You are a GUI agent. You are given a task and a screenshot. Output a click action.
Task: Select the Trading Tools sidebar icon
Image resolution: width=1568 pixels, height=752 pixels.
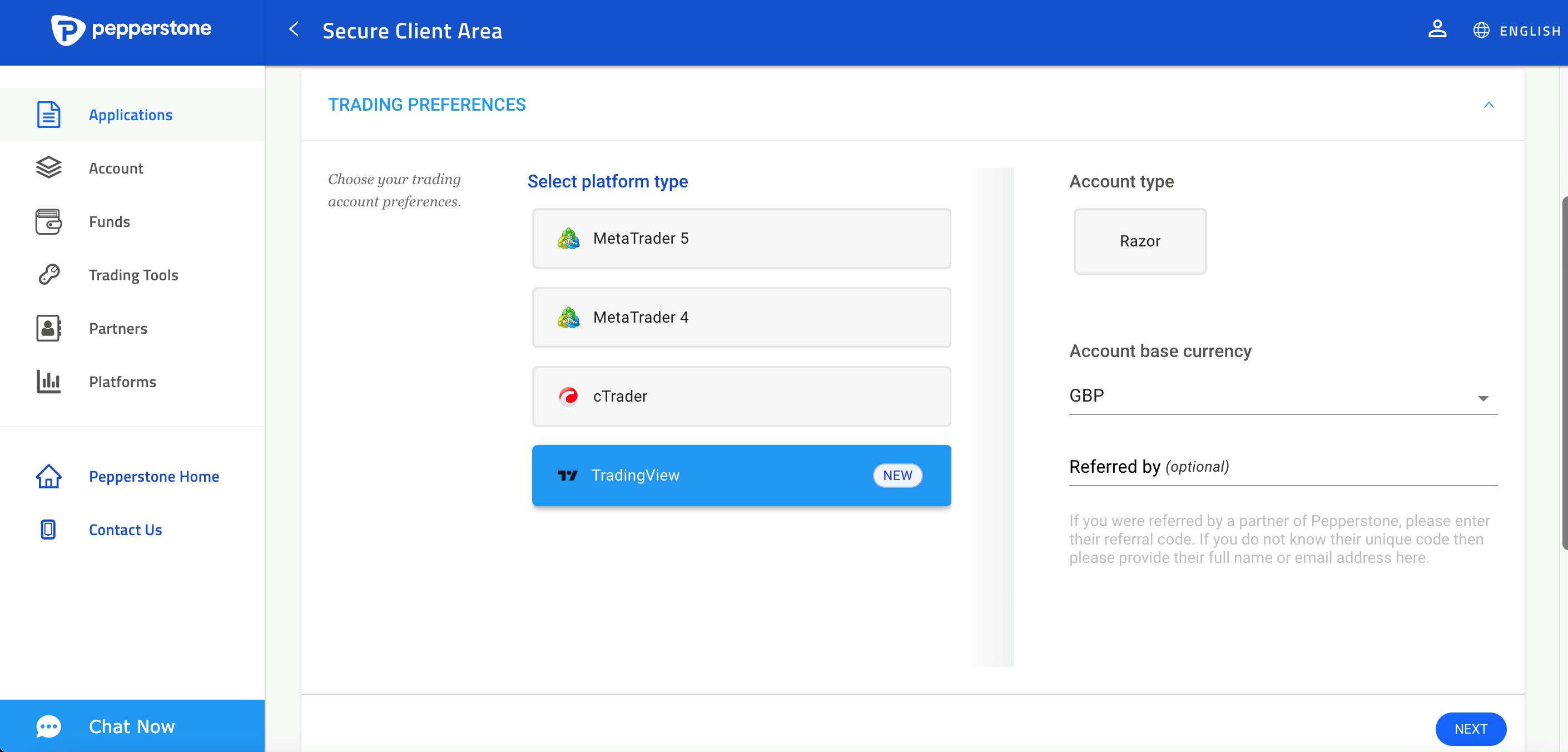(48, 274)
